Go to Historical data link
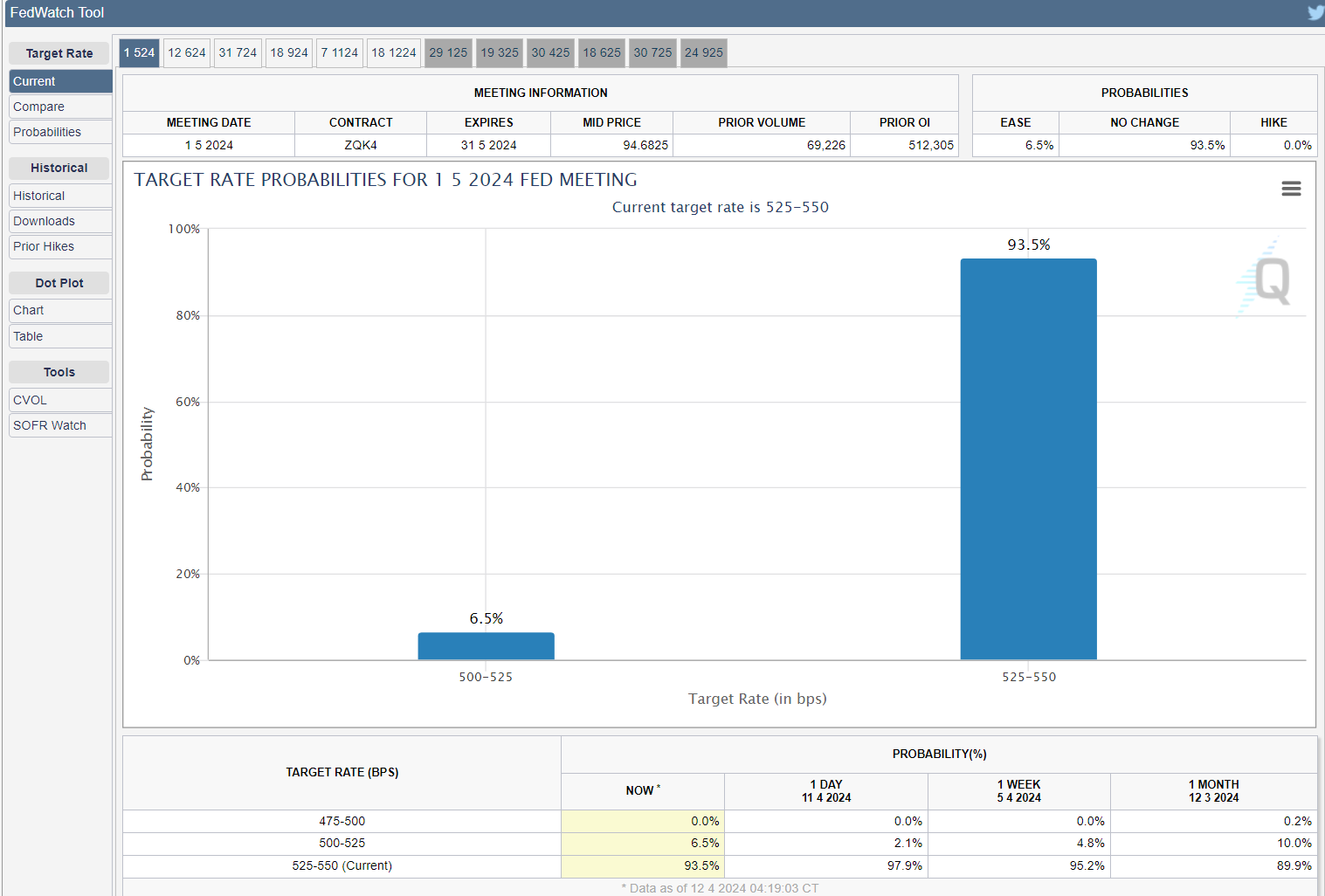Image resolution: width=1325 pixels, height=896 pixels. click(61, 196)
